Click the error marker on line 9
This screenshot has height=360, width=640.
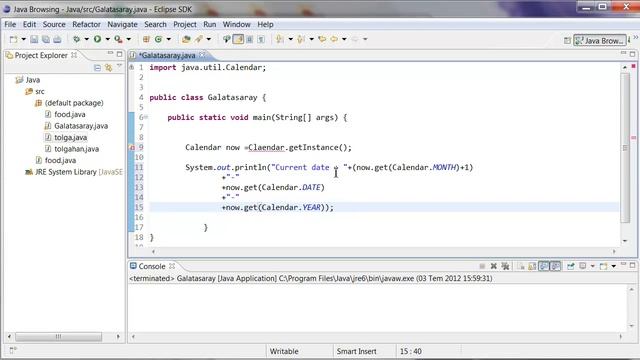(x=131, y=147)
